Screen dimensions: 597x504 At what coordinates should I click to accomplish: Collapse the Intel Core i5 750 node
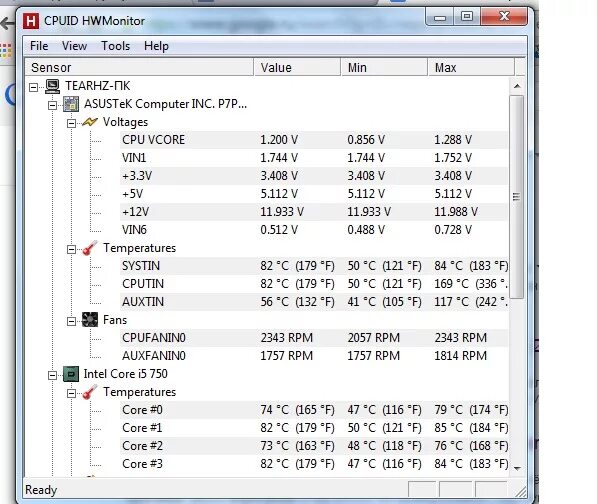(x=53, y=375)
